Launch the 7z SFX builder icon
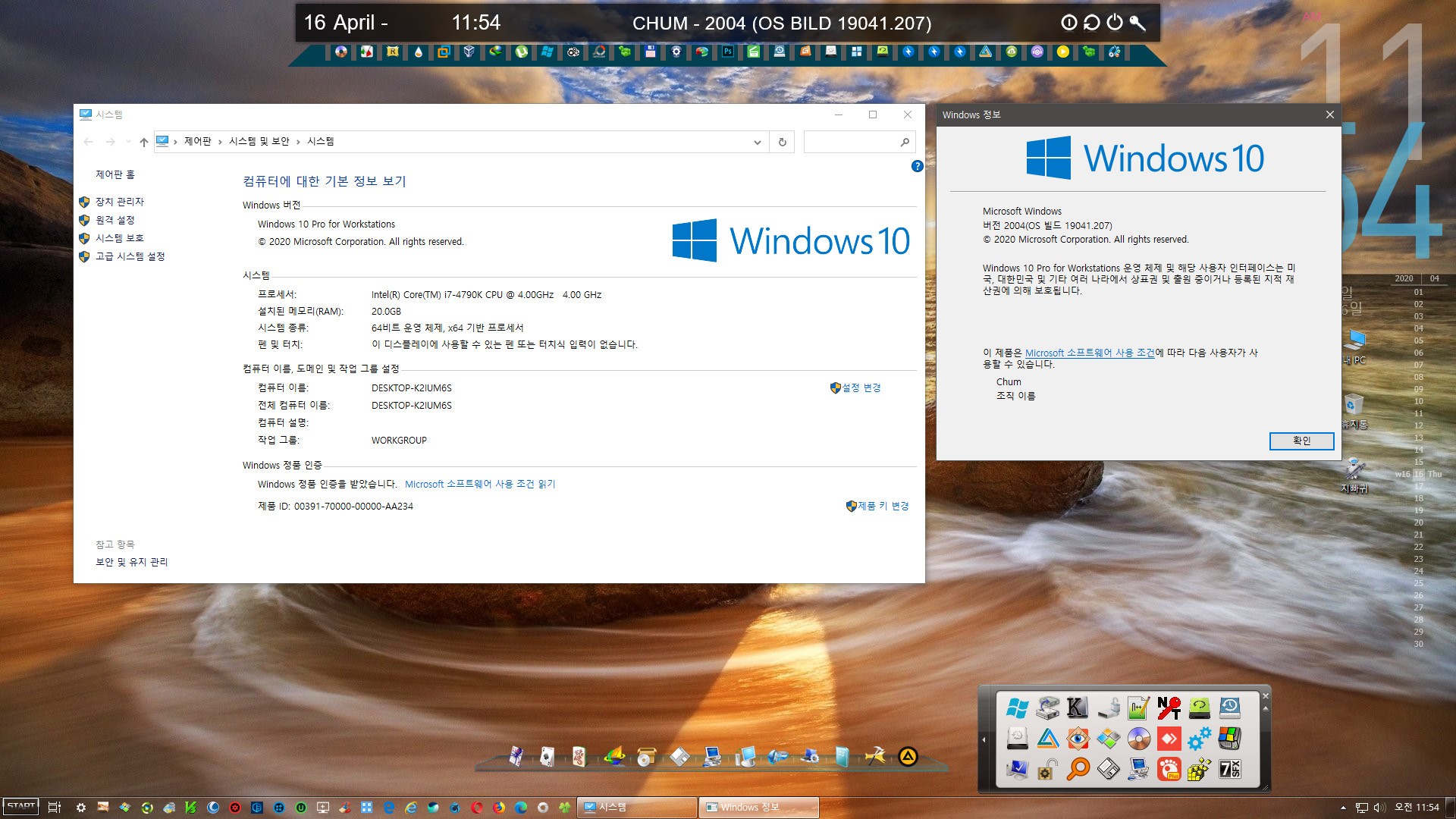This screenshot has height=819, width=1456. tap(1229, 769)
